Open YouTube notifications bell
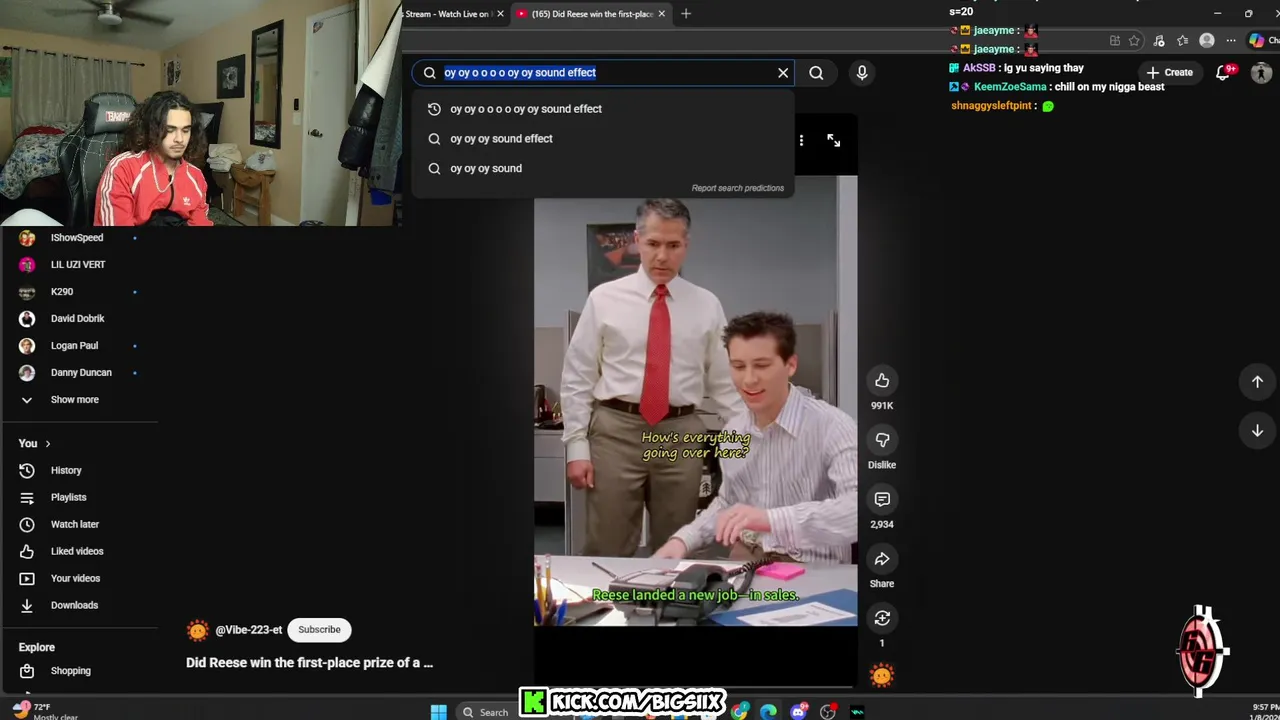1280x720 pixels. [x=1224, y=73]
